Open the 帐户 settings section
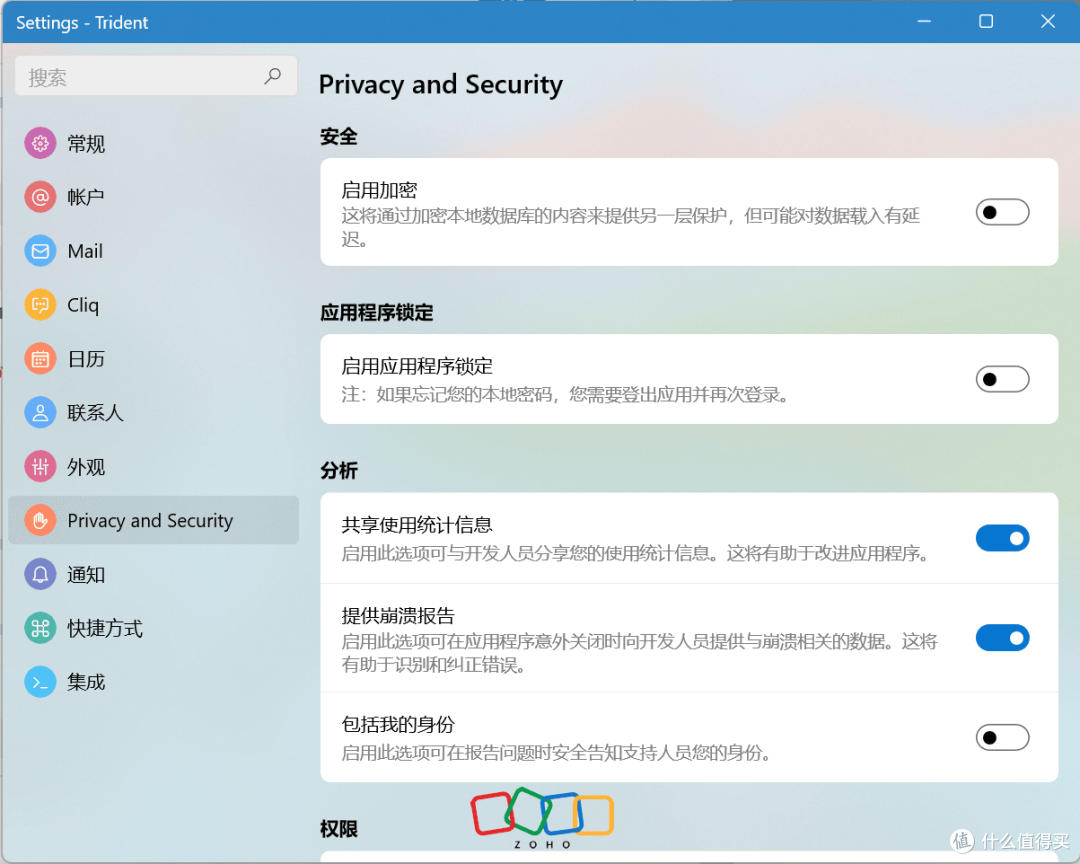The image size is (1080, 864). (154, 197)
